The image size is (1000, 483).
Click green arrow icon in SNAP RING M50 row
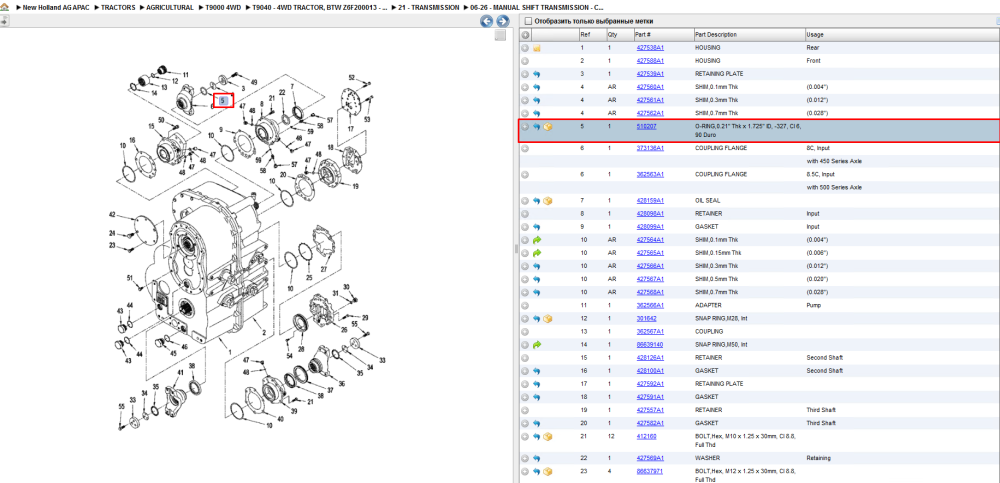[x=536, y=345]
